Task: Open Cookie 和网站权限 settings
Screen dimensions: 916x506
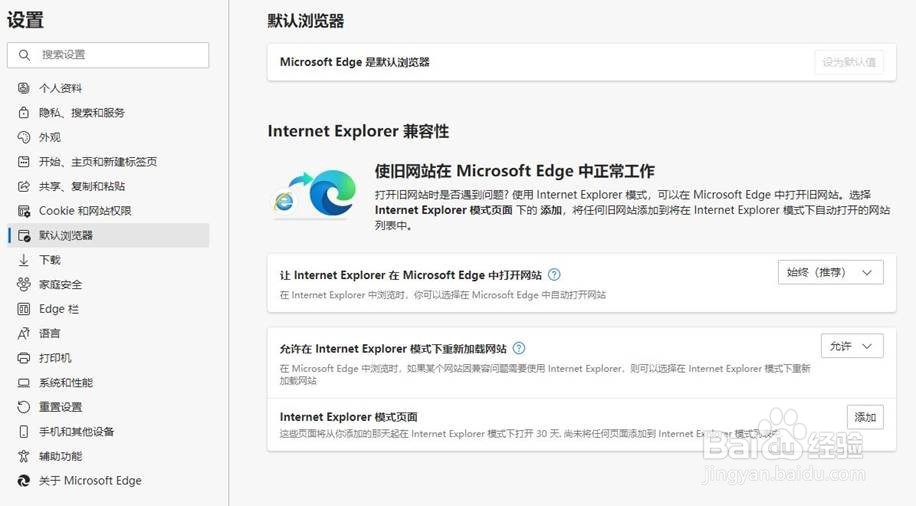Action: pyautogui.click(x=108, y=211)
